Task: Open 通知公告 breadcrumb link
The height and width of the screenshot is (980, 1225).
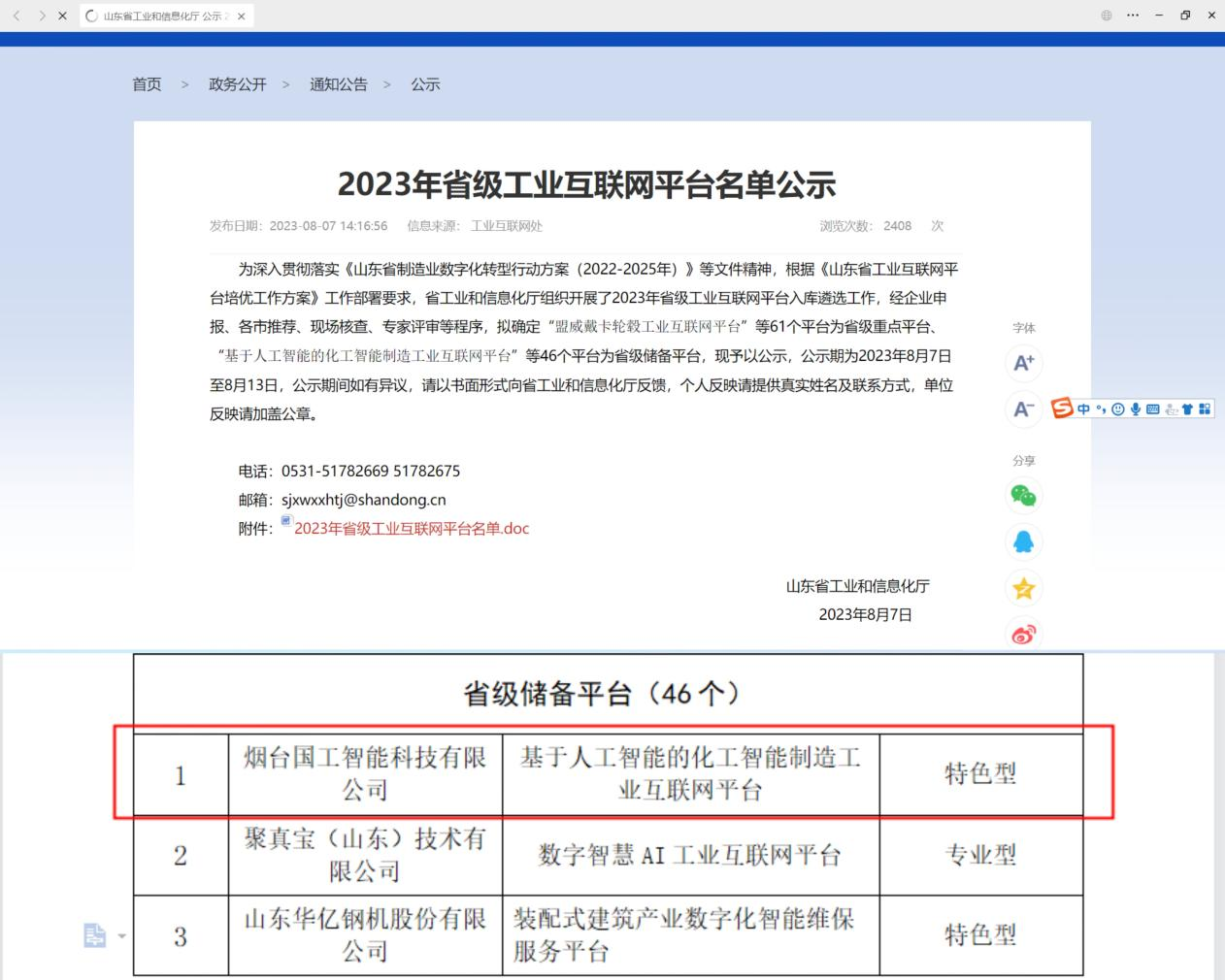Action: (338, 84)
